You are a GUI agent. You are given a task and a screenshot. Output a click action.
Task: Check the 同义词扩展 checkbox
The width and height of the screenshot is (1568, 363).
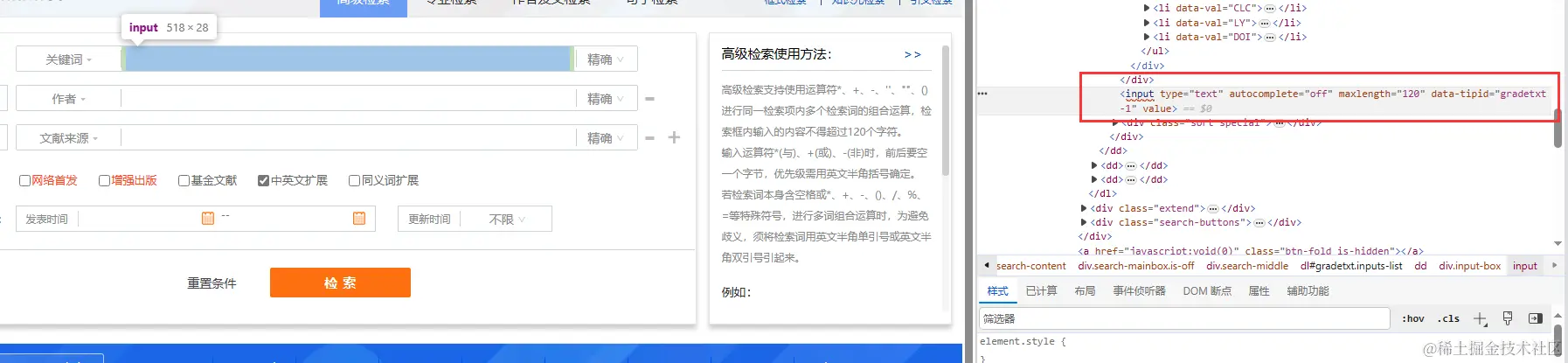(x=354, y=180)
